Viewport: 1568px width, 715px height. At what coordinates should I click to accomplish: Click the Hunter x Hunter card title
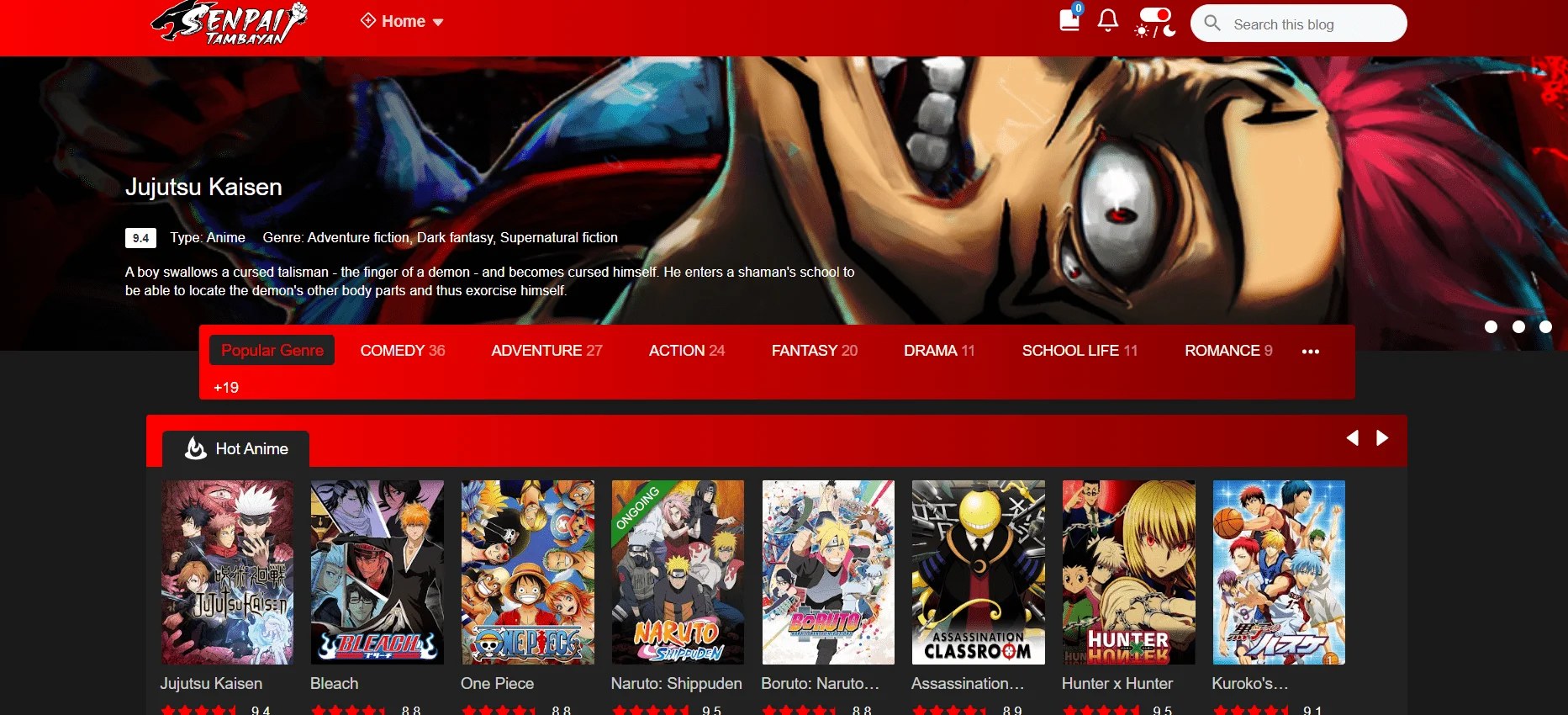pyautogui.click(x=1117, y=684)
